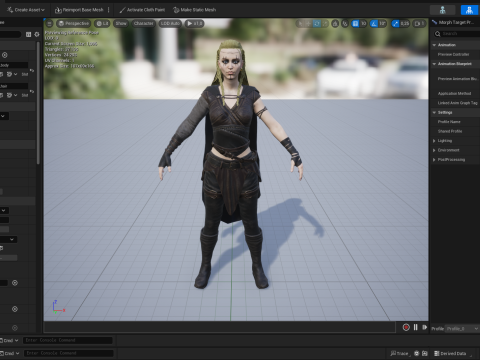Select the Preview Controller row

point(455,54)
